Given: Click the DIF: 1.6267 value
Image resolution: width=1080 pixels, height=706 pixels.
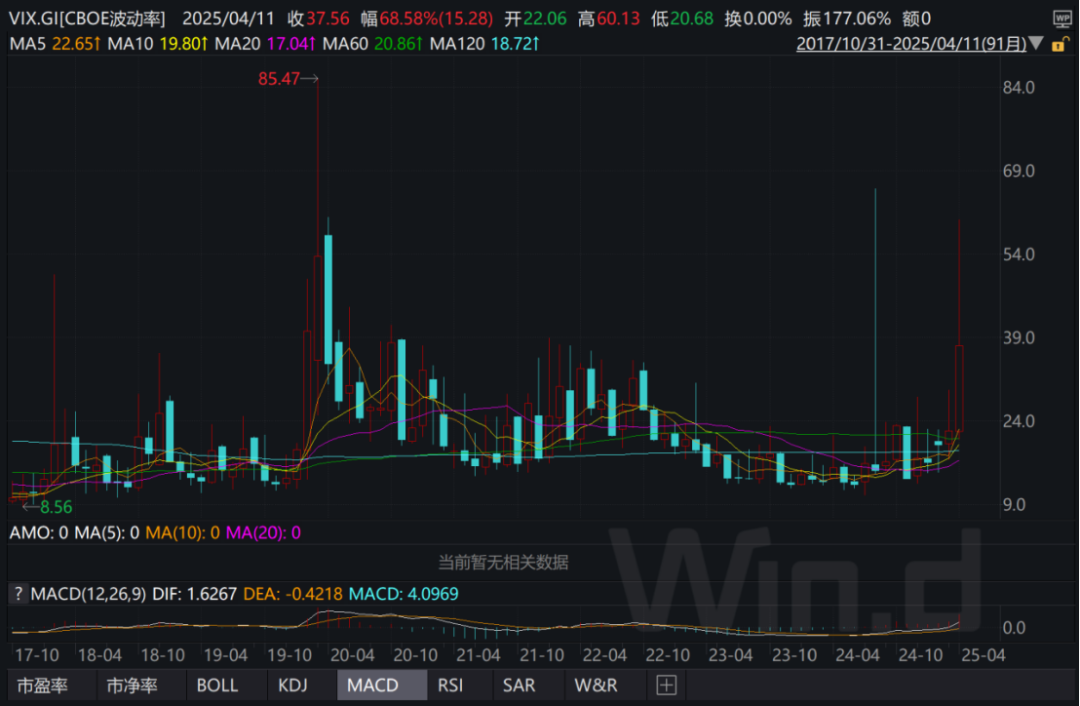Looking at the screenshot, I should 194,594.
